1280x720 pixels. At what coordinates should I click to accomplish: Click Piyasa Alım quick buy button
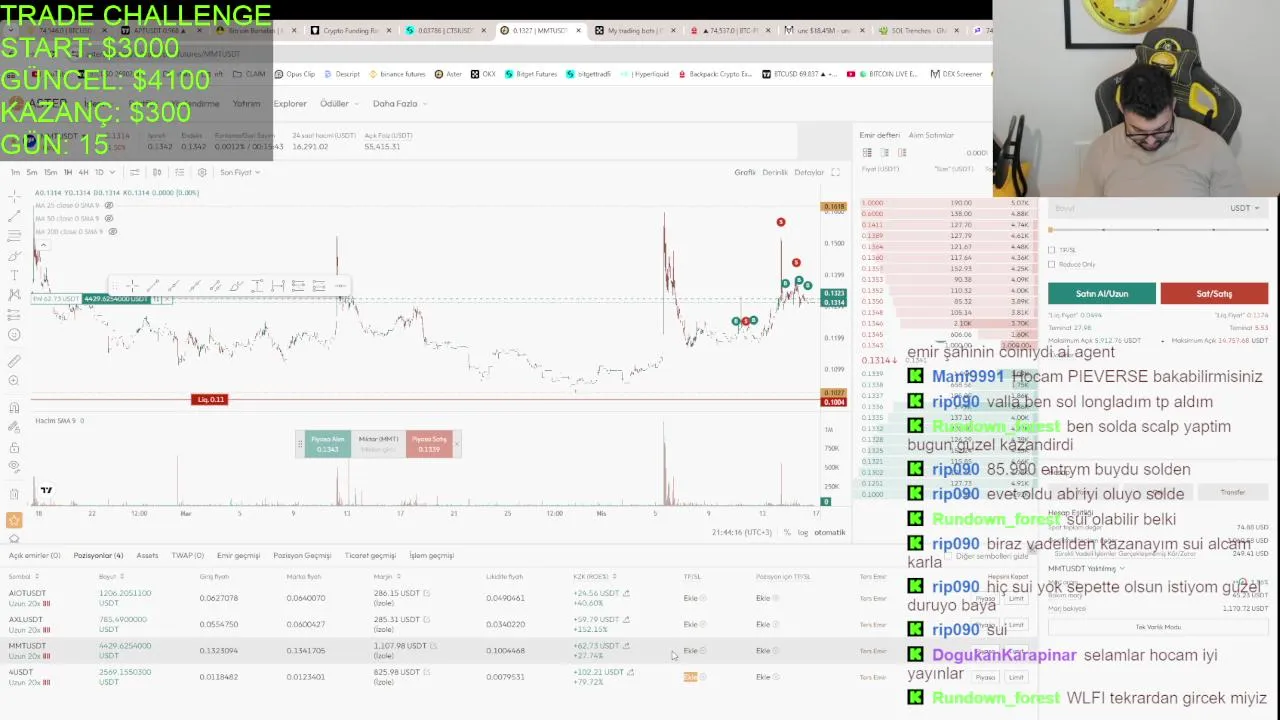[327, 444]
